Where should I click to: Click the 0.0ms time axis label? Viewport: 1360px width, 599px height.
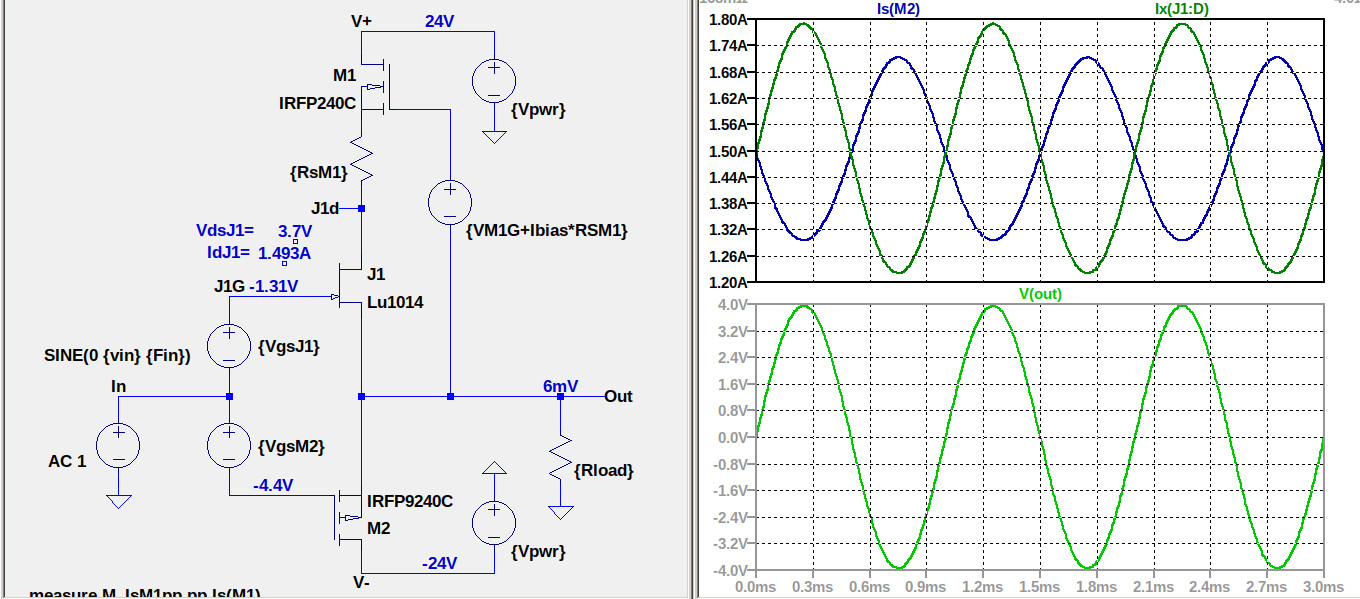(x=756, y=586)
